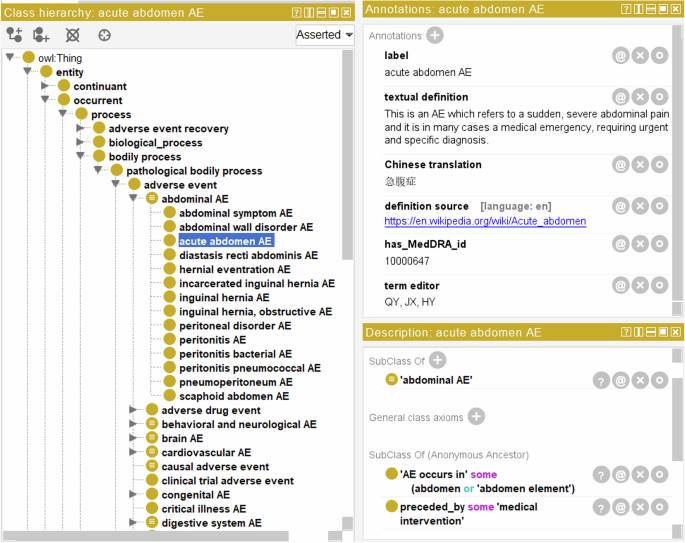Edit the has_MedDRA_id annotation
The height and width of the screenshot is (543, 685).
pos(658,246)
